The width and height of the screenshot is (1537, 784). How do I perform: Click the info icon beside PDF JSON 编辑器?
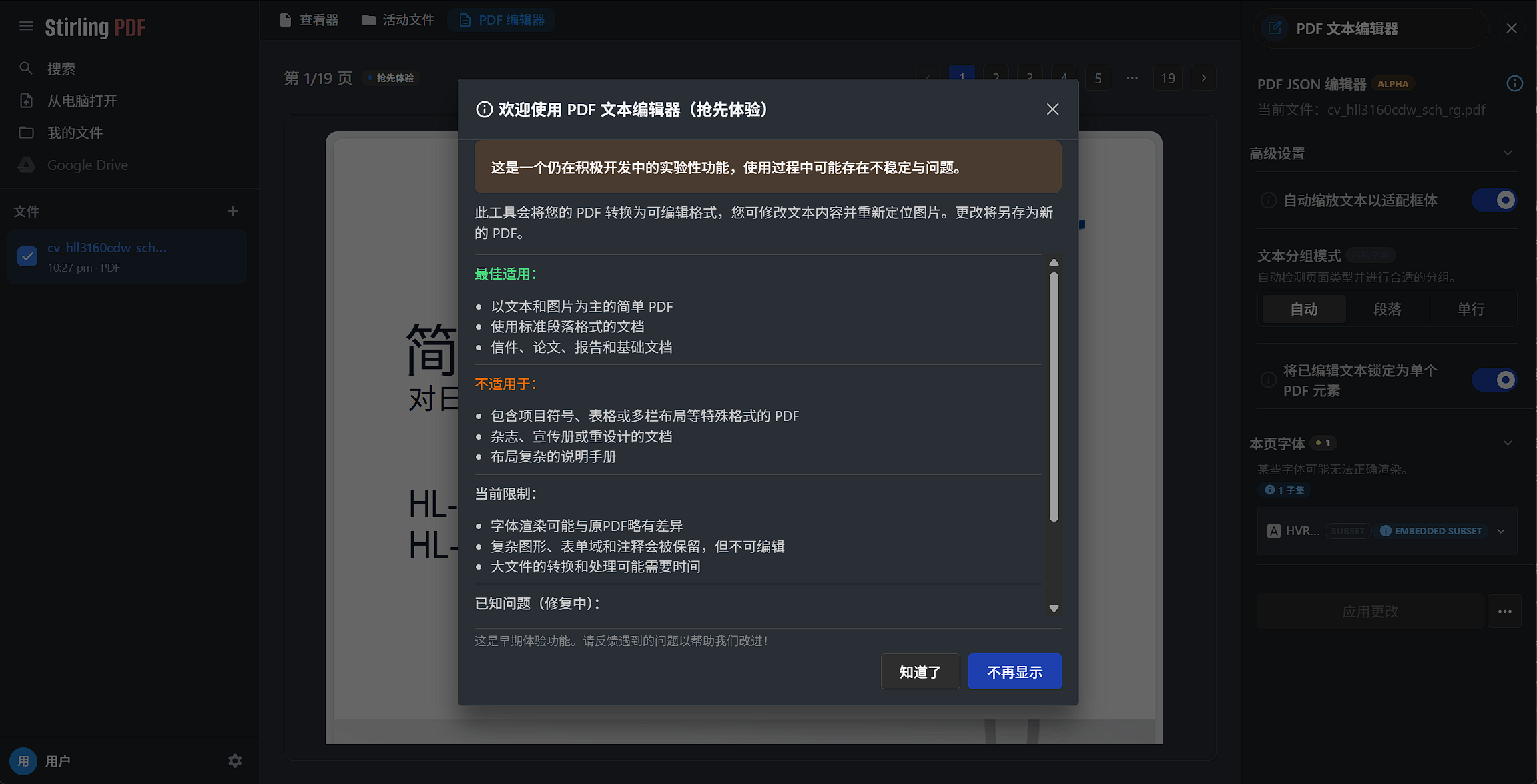click(x=1514, y=83)
